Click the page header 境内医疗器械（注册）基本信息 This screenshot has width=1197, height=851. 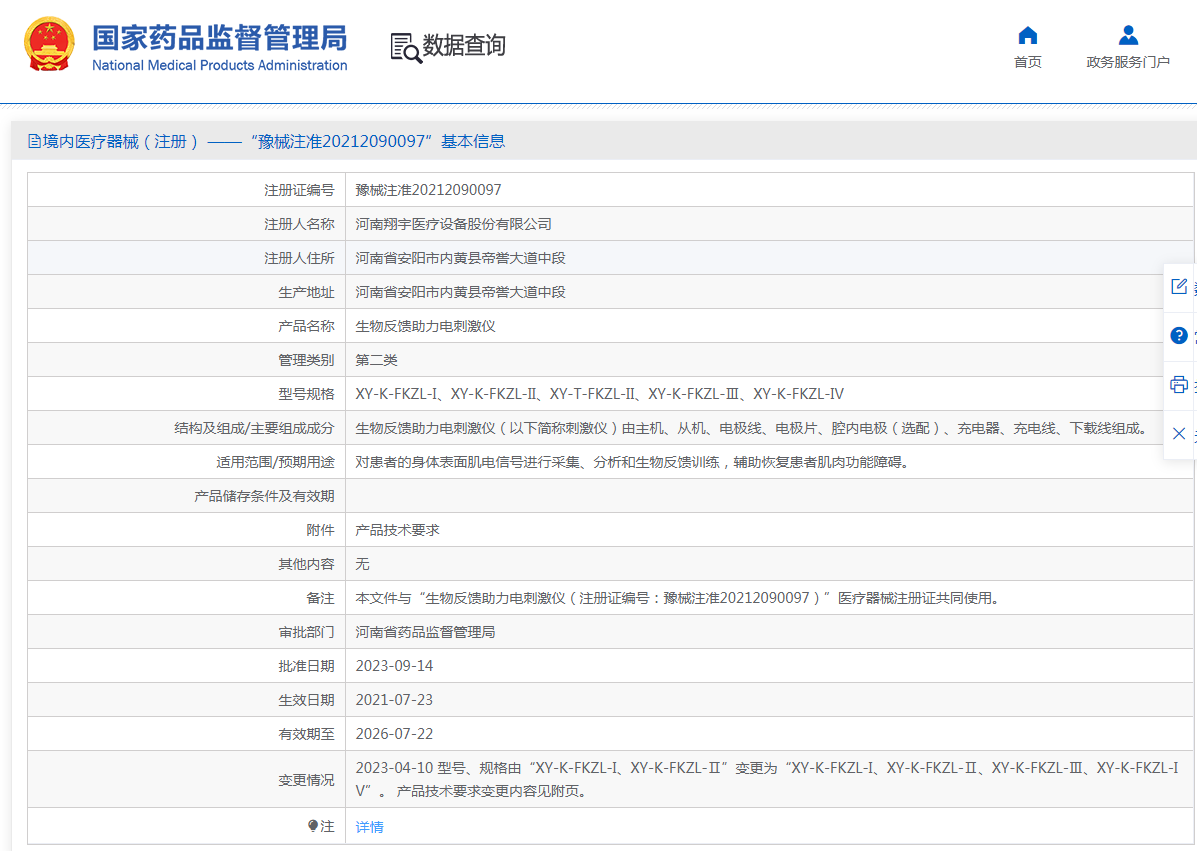[266, 141]
